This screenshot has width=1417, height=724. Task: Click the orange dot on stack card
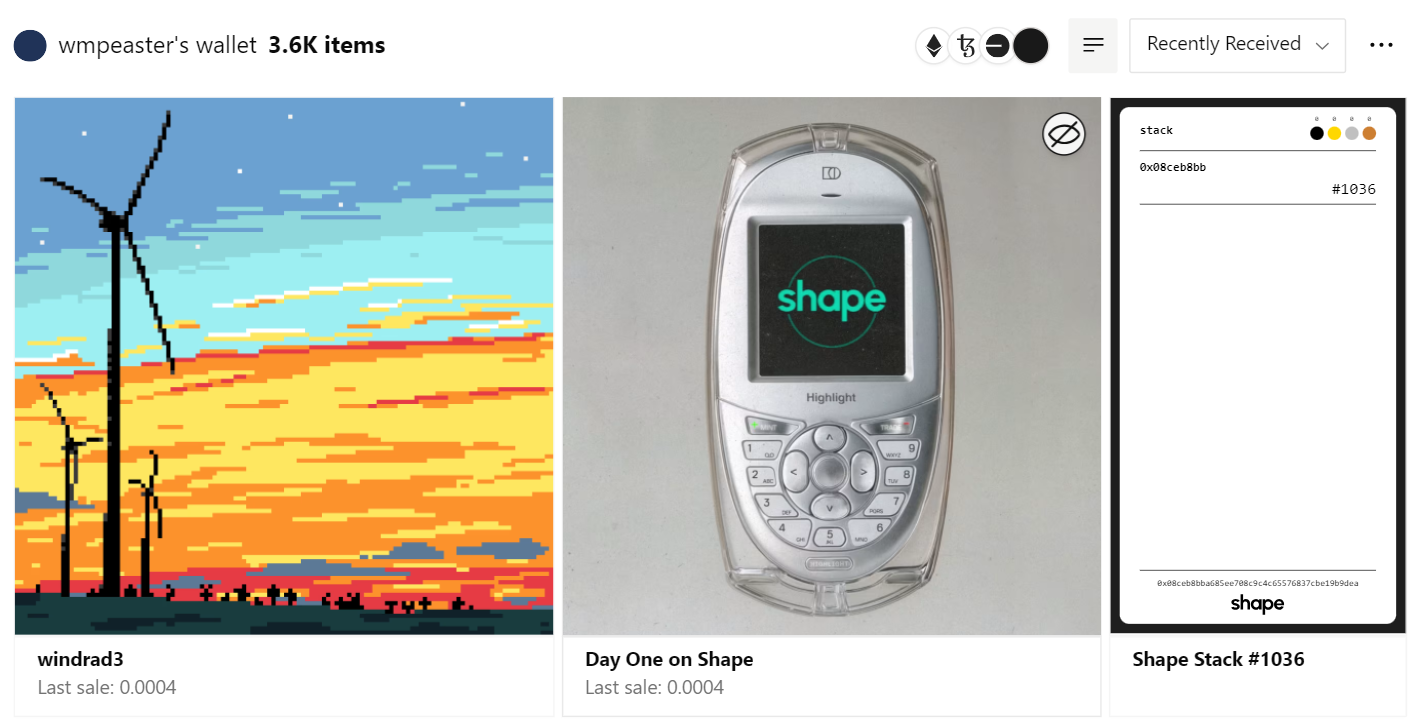pos(1369,133)
